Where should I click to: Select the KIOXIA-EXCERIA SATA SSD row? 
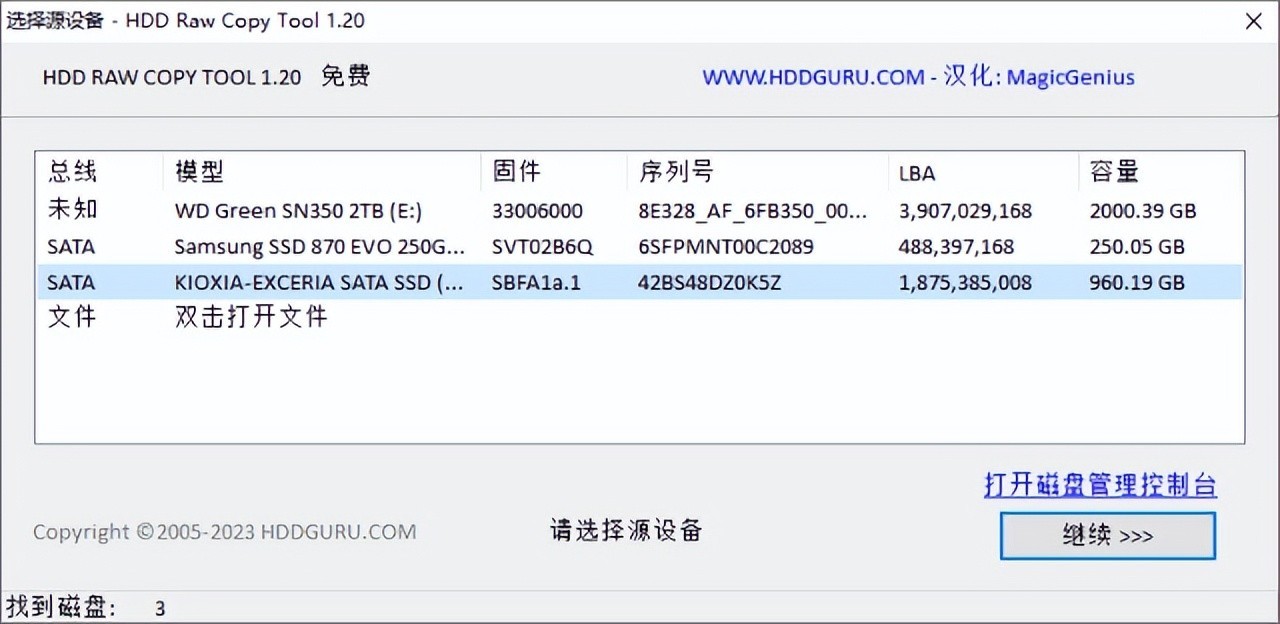pos(640,282)
